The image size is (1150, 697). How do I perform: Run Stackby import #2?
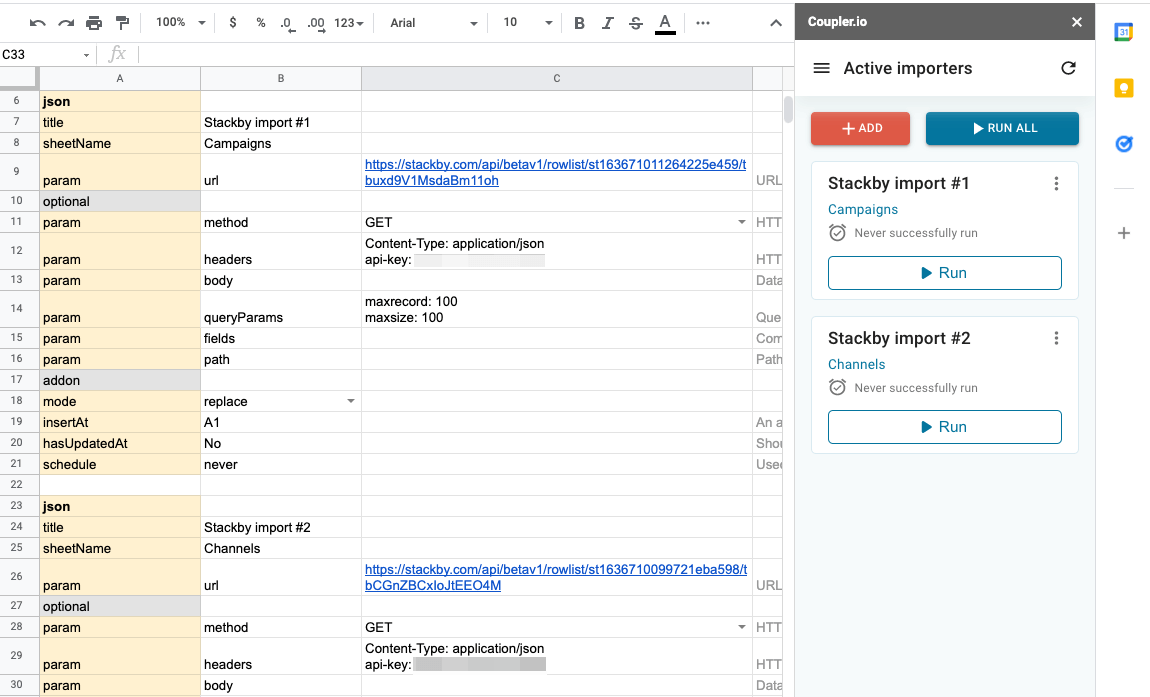[945, 427]
